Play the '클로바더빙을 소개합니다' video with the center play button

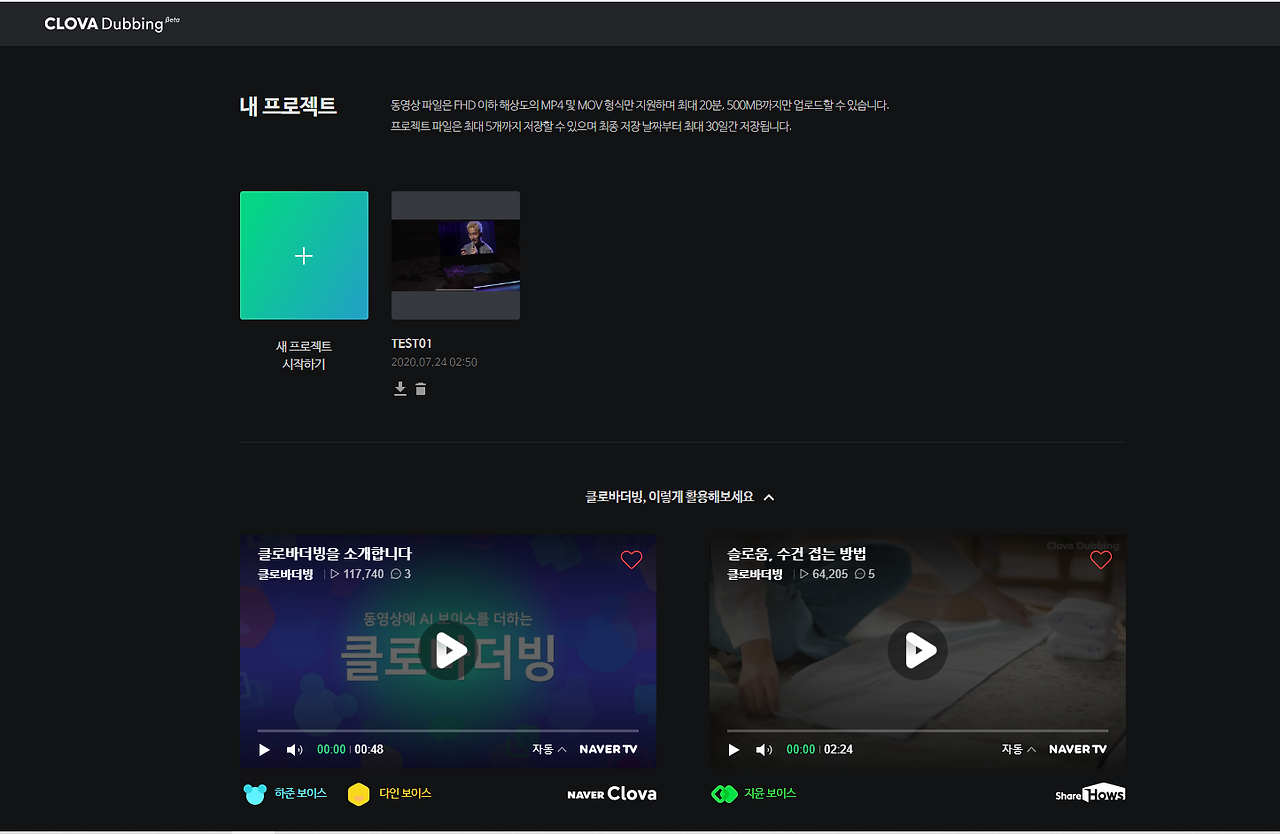pos(448,651)
